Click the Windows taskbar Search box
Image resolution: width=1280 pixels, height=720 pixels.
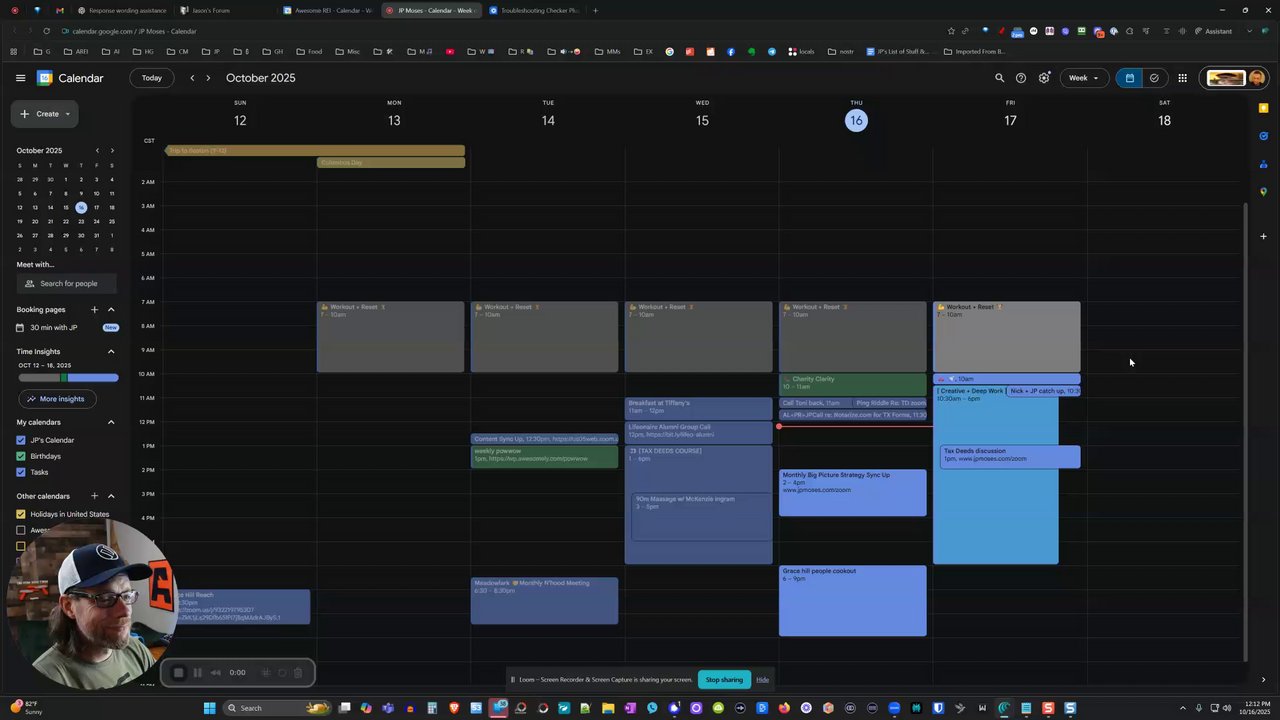[x=277, y=708]
